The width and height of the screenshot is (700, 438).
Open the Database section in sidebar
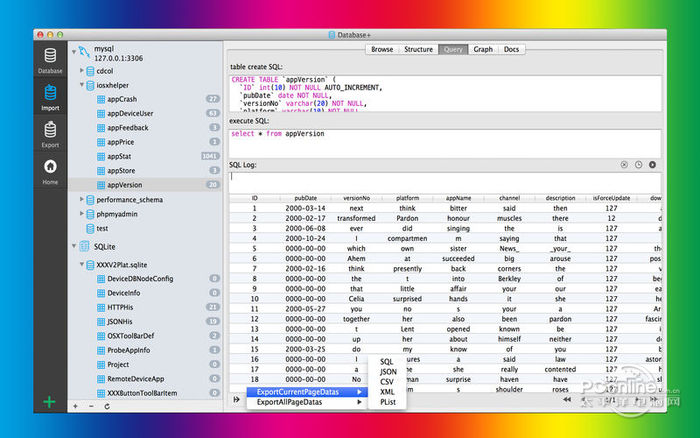pos(50,60)
